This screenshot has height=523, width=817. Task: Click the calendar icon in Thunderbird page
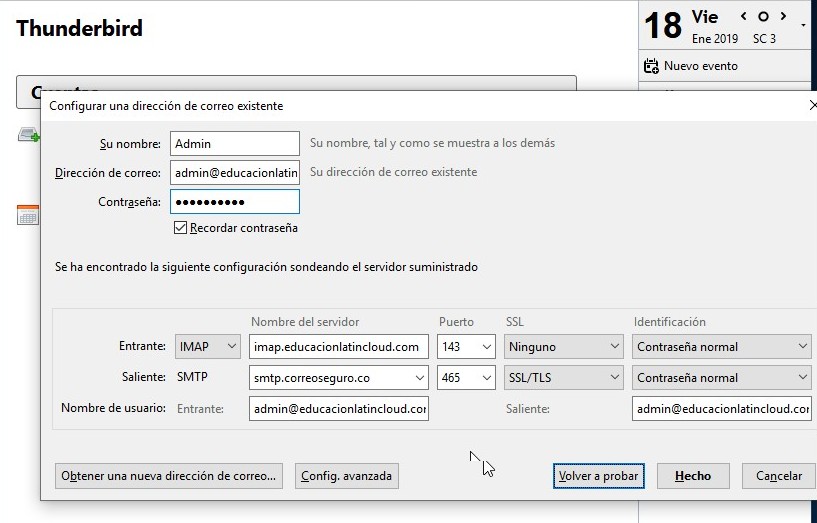coord(28,215)
